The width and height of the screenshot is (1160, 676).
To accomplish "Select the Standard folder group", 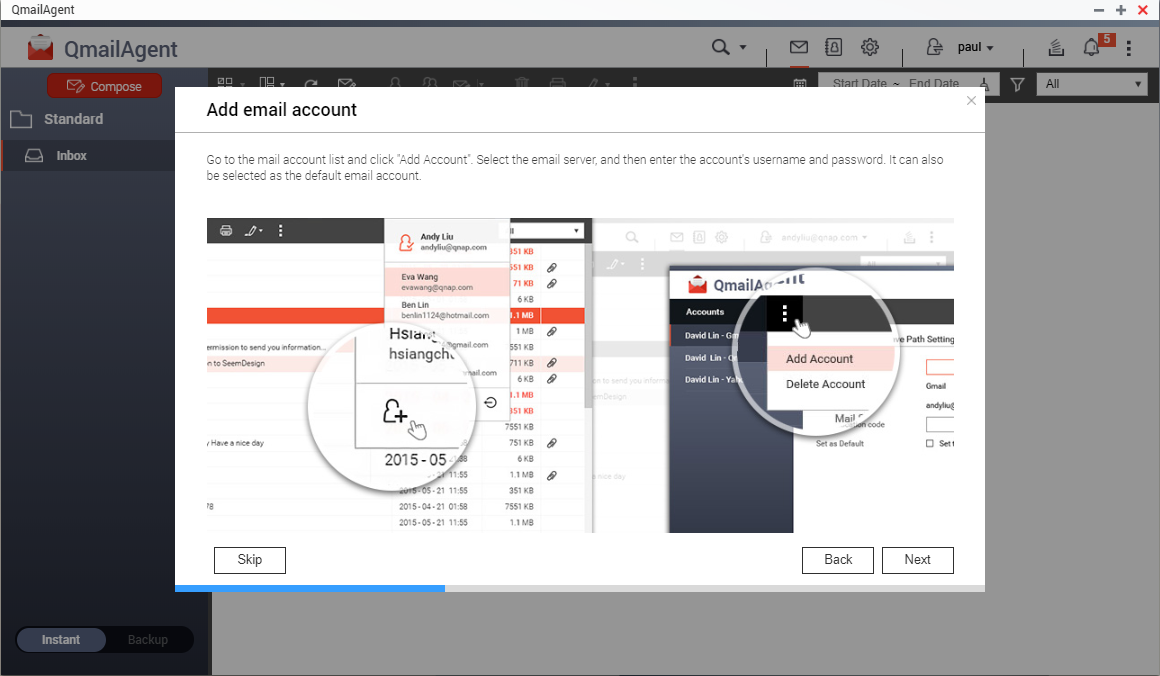I will coord(73,119).
